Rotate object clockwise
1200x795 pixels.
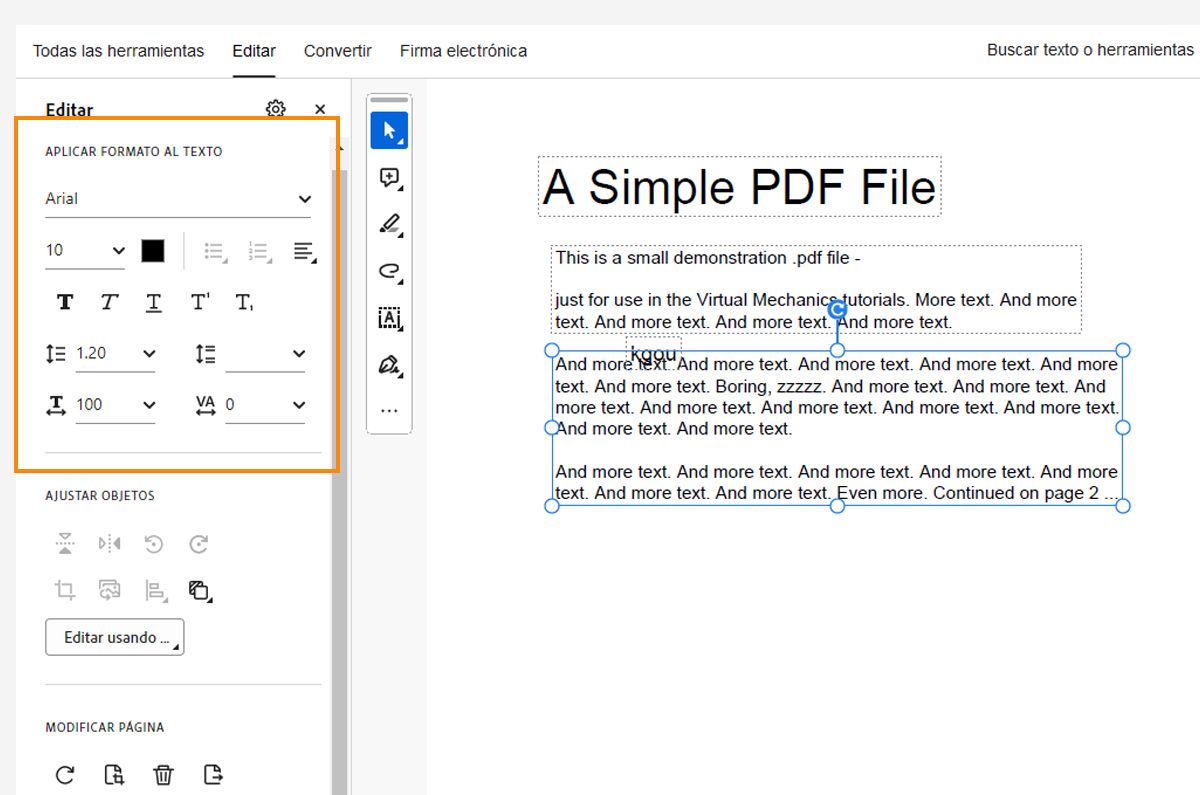click(199, 544)
